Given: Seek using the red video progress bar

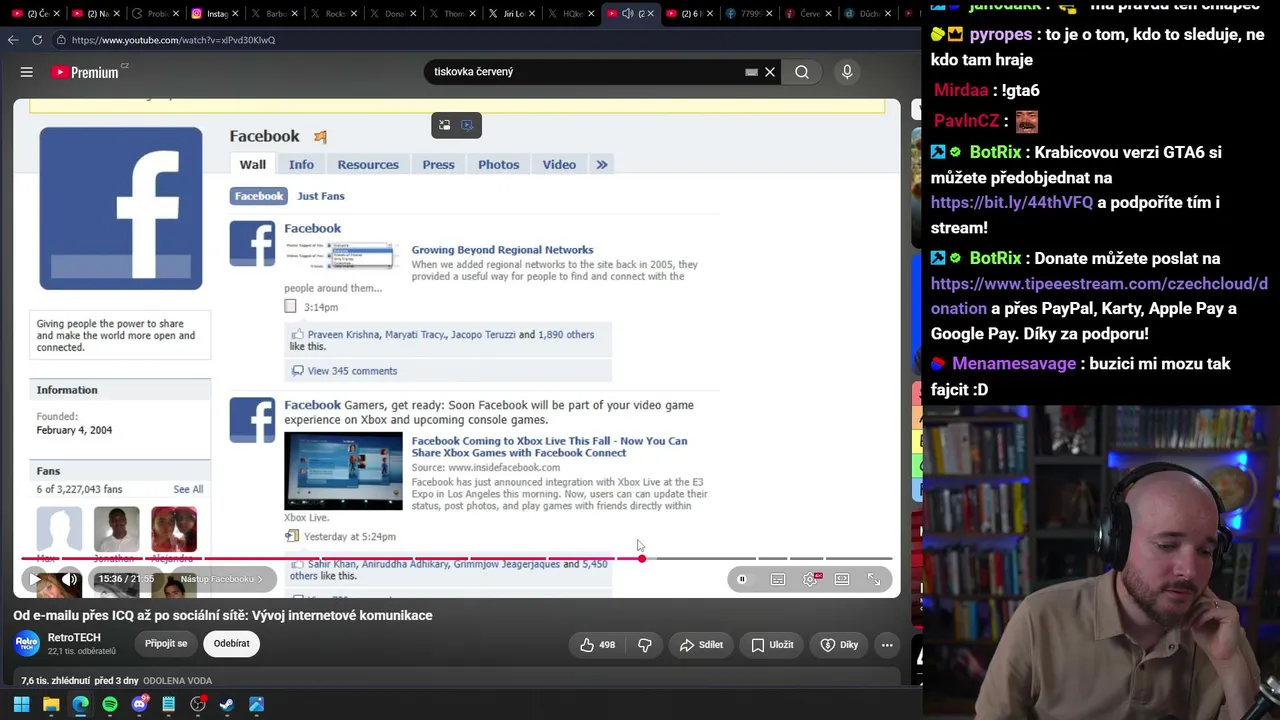Looking at the screenshot, I should (457, 558).
